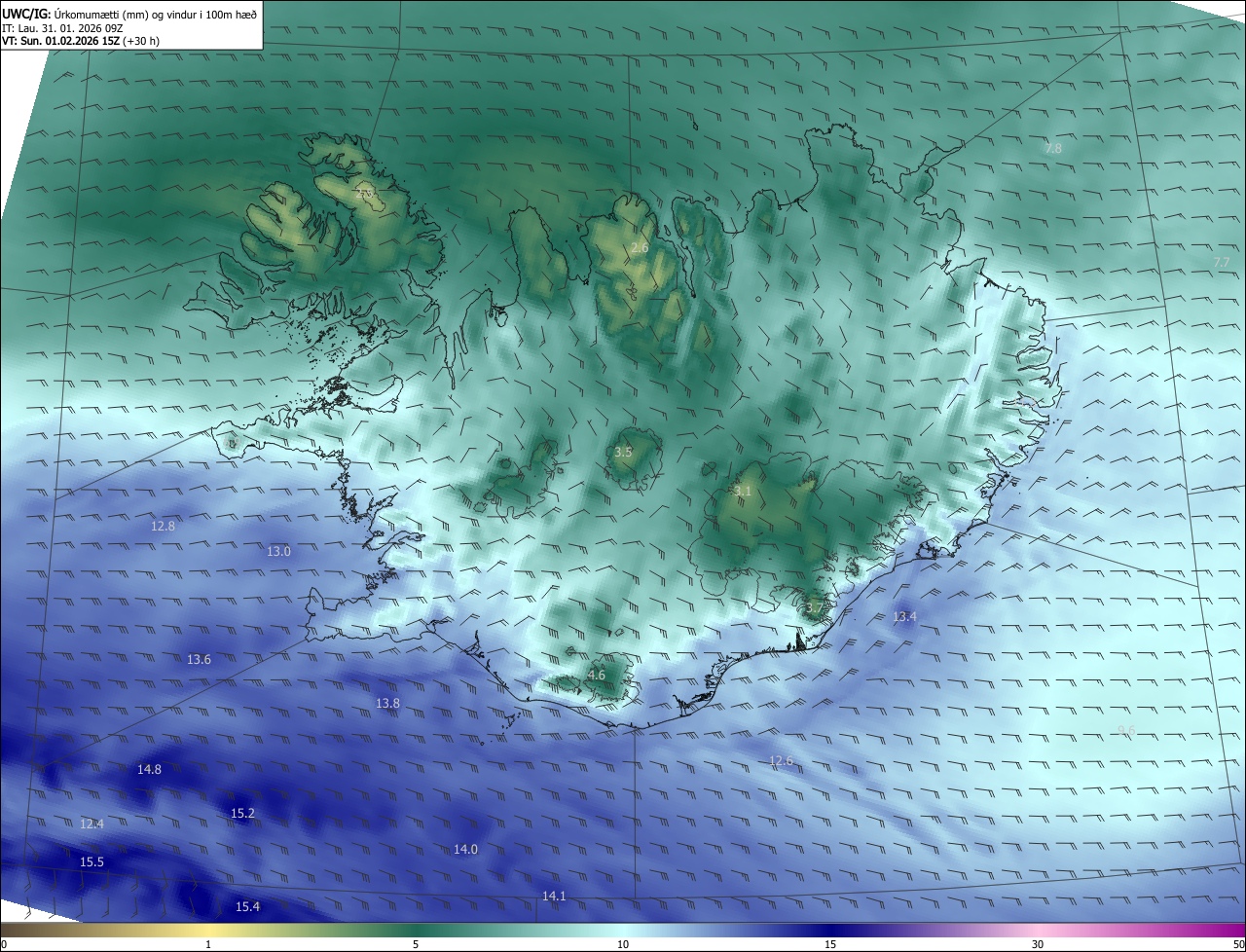
Task: Select the 15.5 value label
Action: pos(92,861)
